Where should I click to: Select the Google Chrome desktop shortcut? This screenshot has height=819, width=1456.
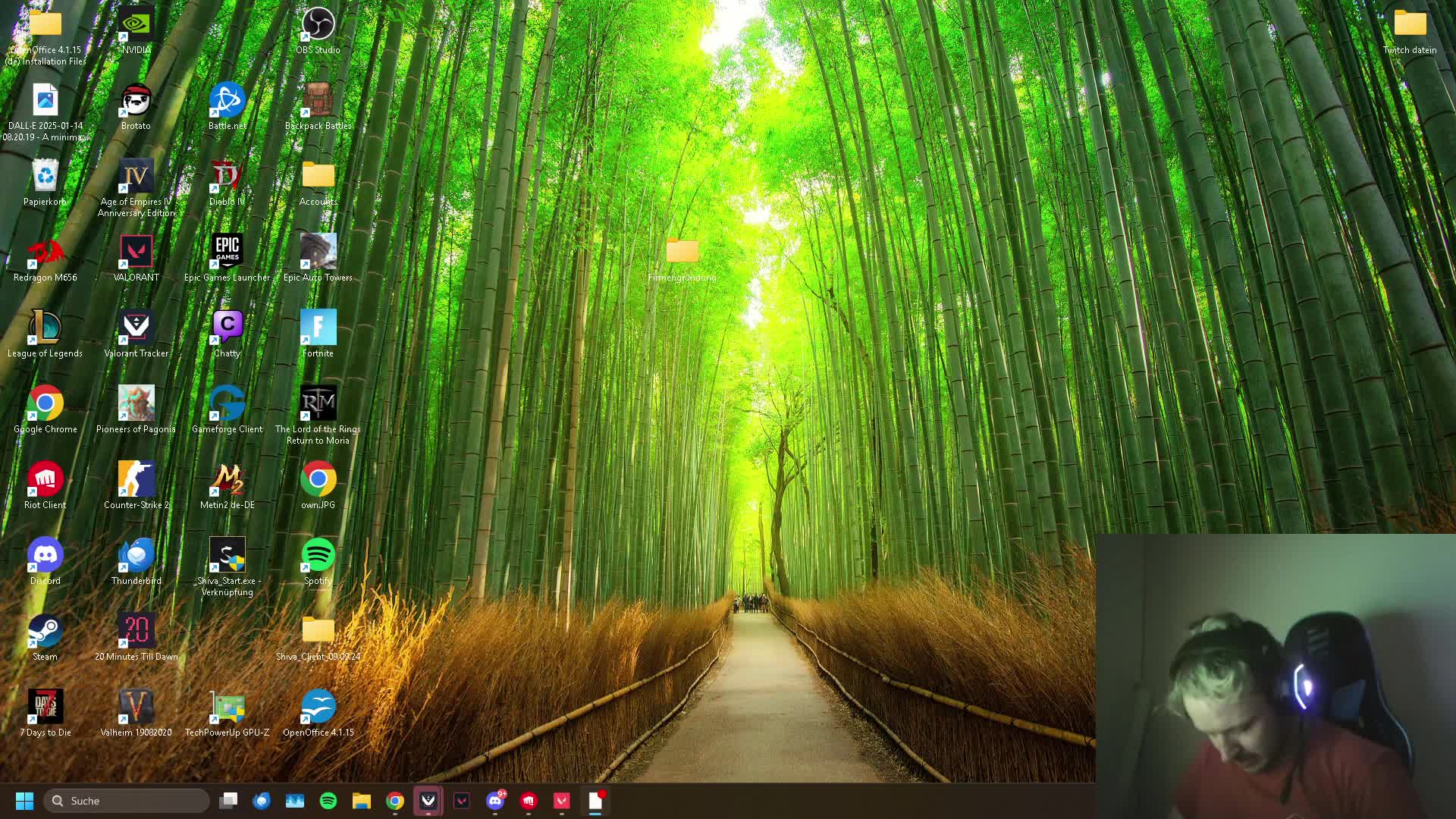45,409
